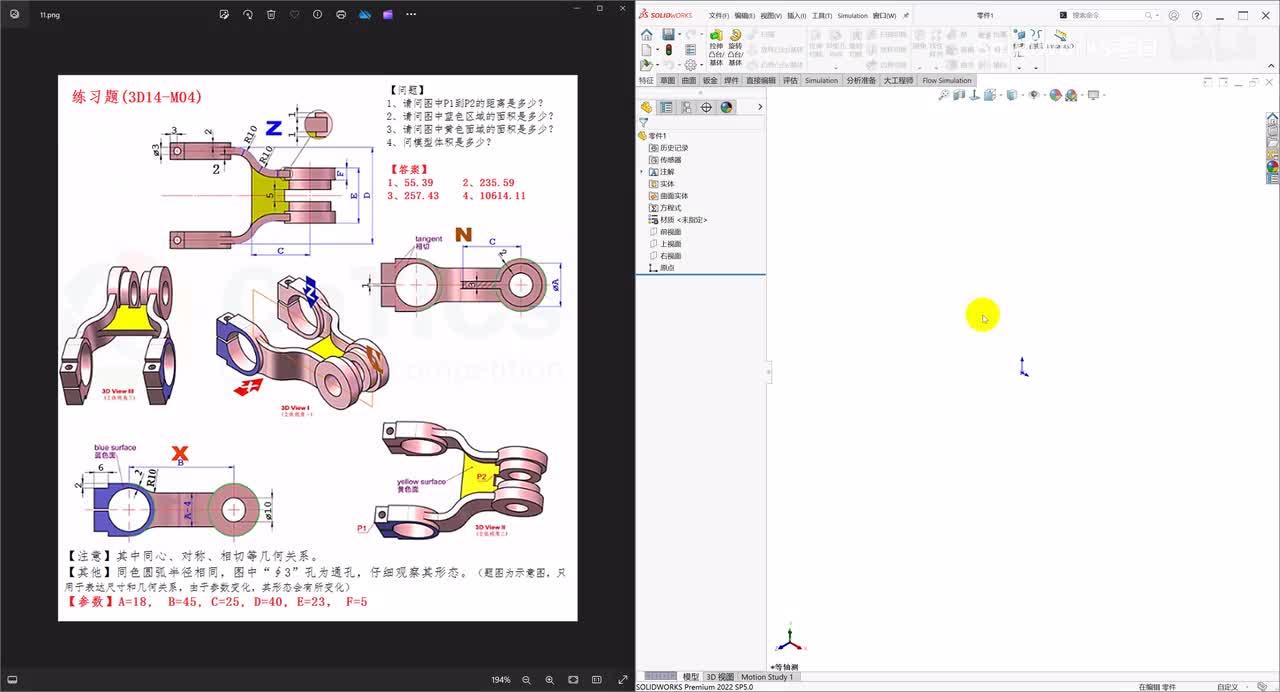Select 前视图 plane in the tree
The height and width of the screenshot is (692, 1280).
coord(665,232)
